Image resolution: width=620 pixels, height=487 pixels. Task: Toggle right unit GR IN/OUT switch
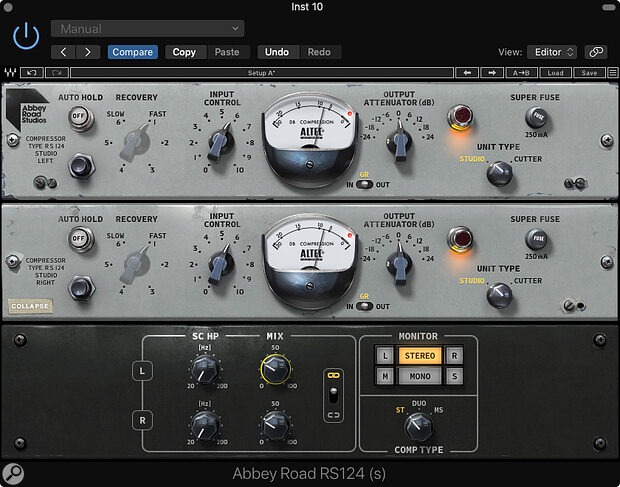point(364,306)
